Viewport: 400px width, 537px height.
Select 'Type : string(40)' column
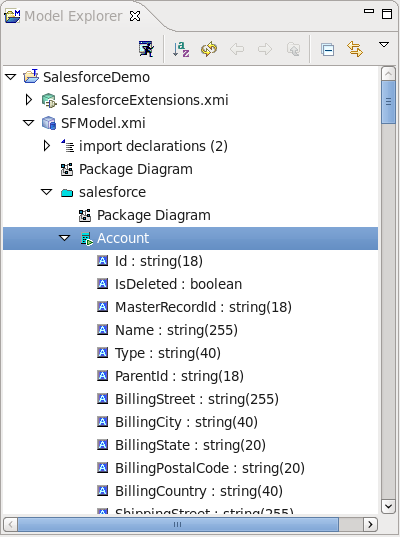point(168,353)
